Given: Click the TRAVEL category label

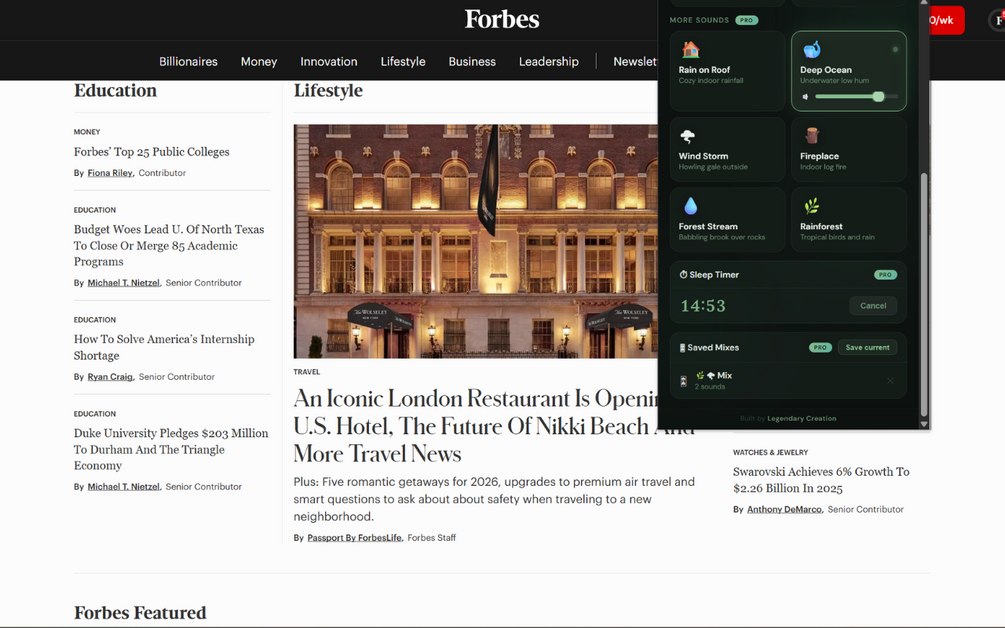Looking at the screenshot, I should pyautogui.click(x=306, y=372).
